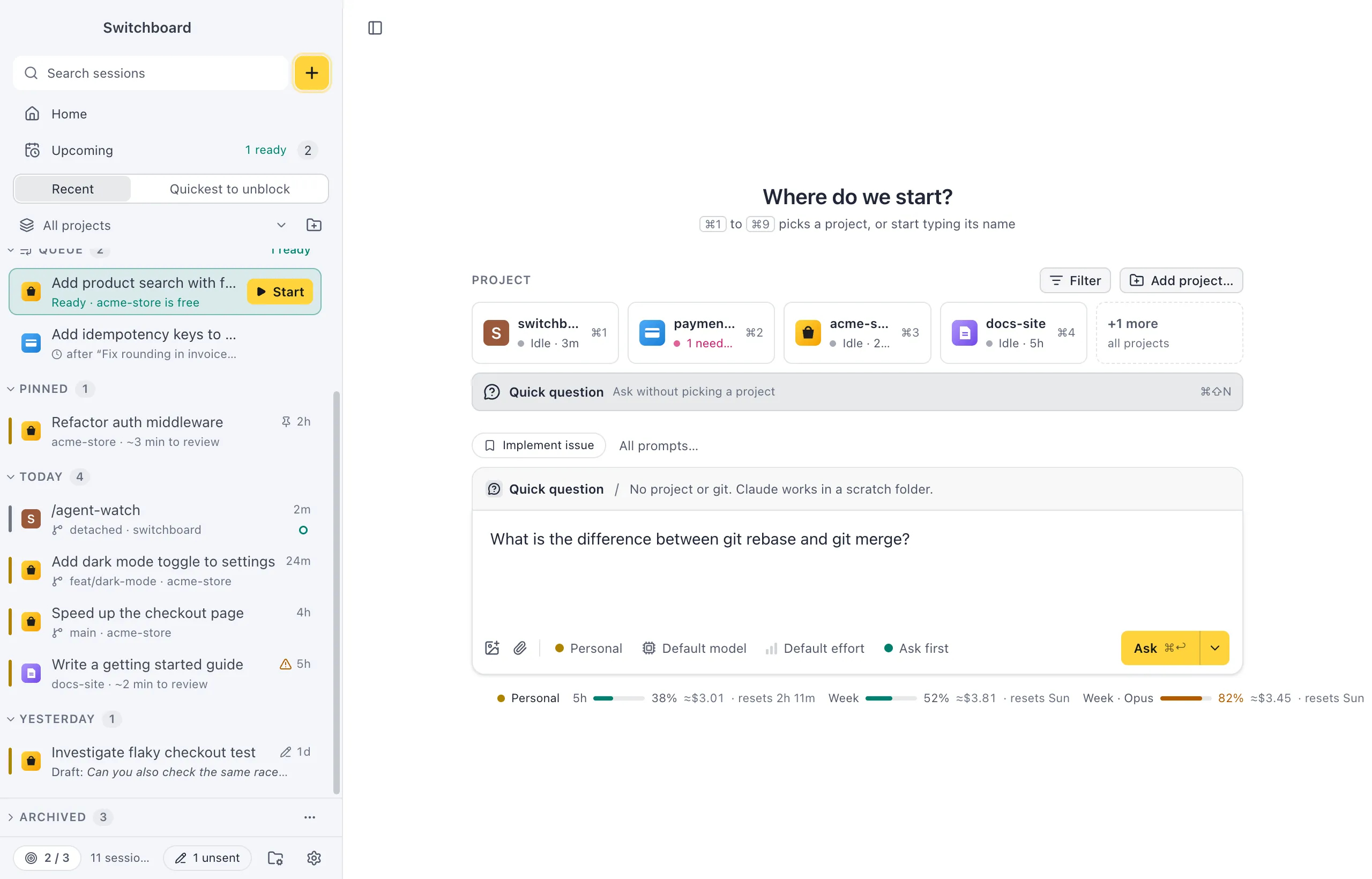Viewport: 1372px width, 879px height.
Task: Open +1 more all projects card
Action: 1169,333
